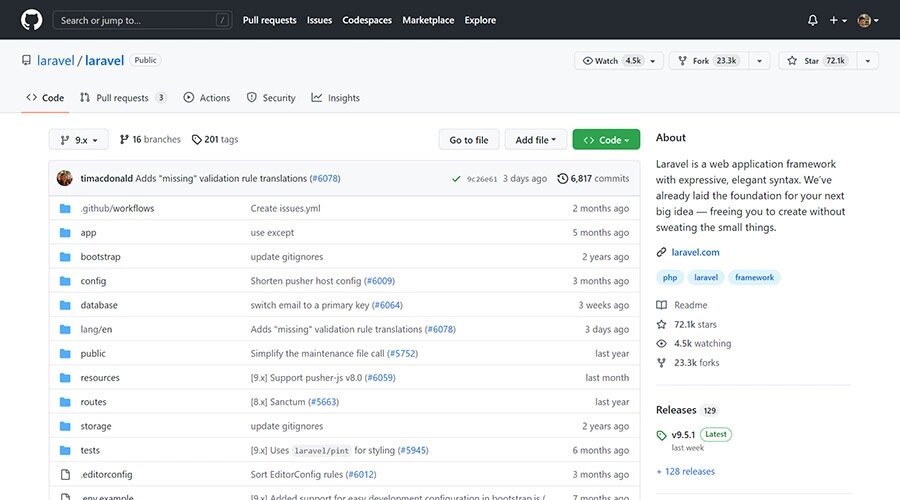The width and height of the screenshot is (900, 500).
Task: Click the php topic tag
Action: 670,277
